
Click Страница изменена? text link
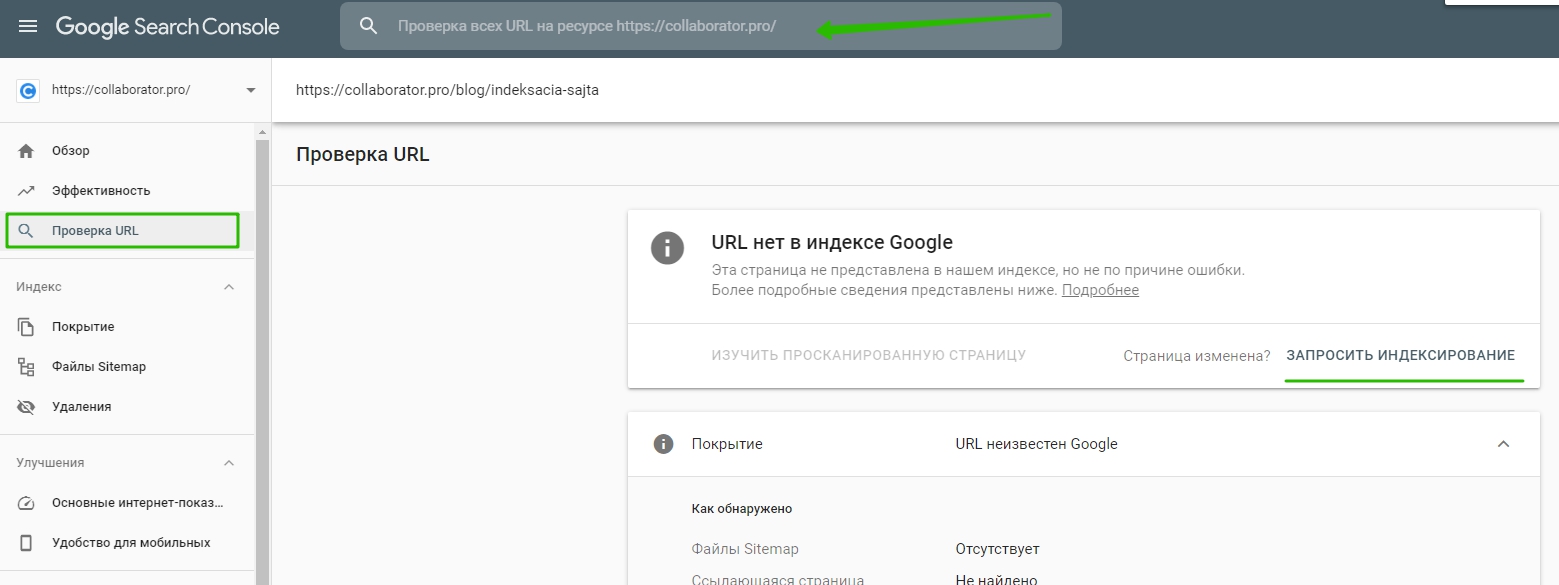(x=1198, y=355)
